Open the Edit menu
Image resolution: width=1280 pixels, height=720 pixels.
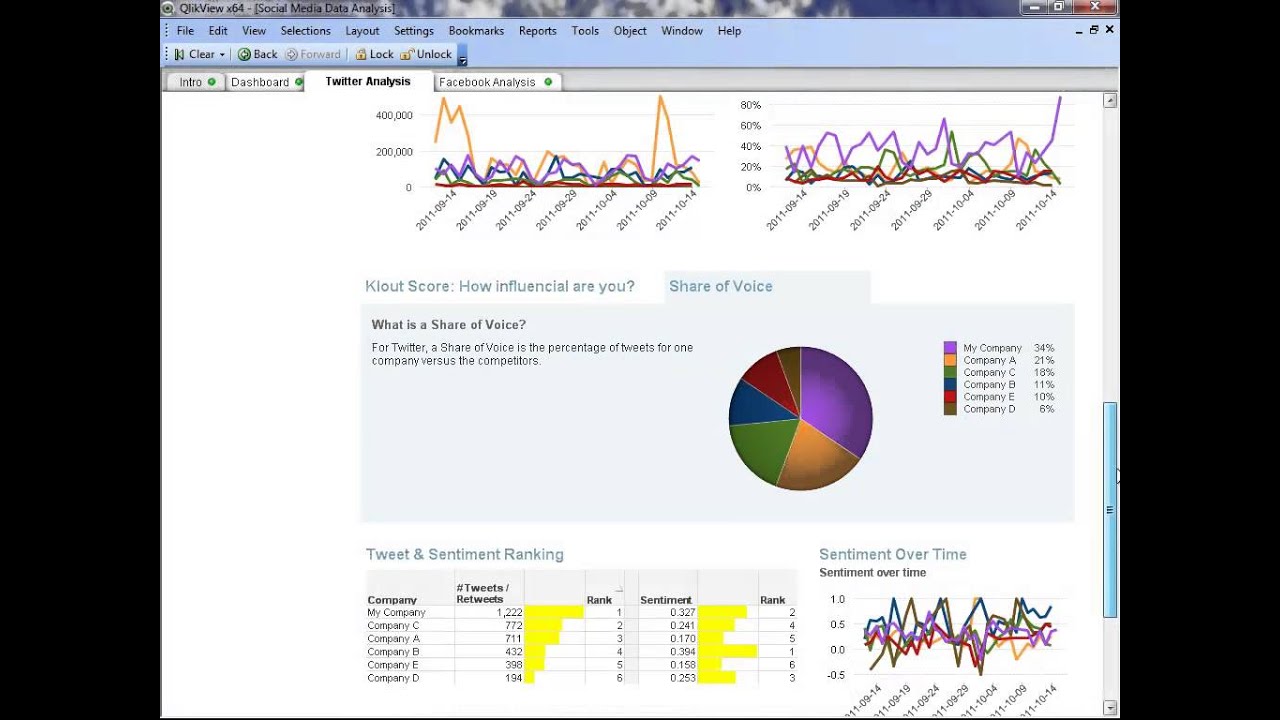[x=218, y=31]
